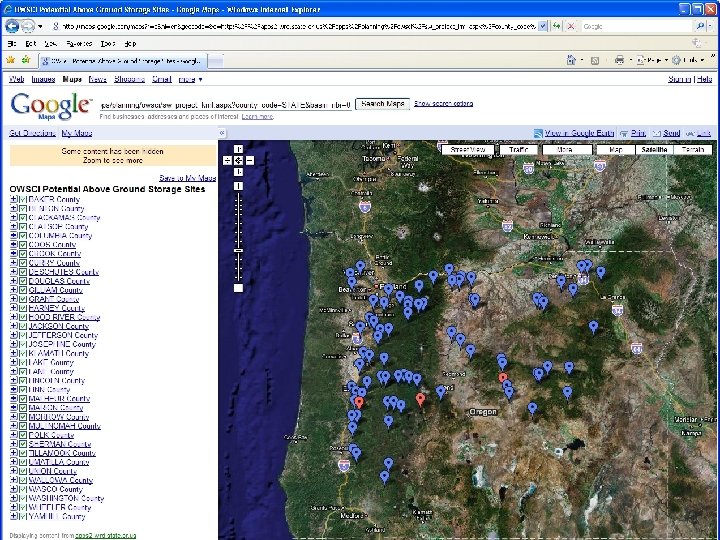Viewport: 720px width, 540px height.
Task: Click the Tools gear icon
Action: pyautogui.click(x=676, y=60)
